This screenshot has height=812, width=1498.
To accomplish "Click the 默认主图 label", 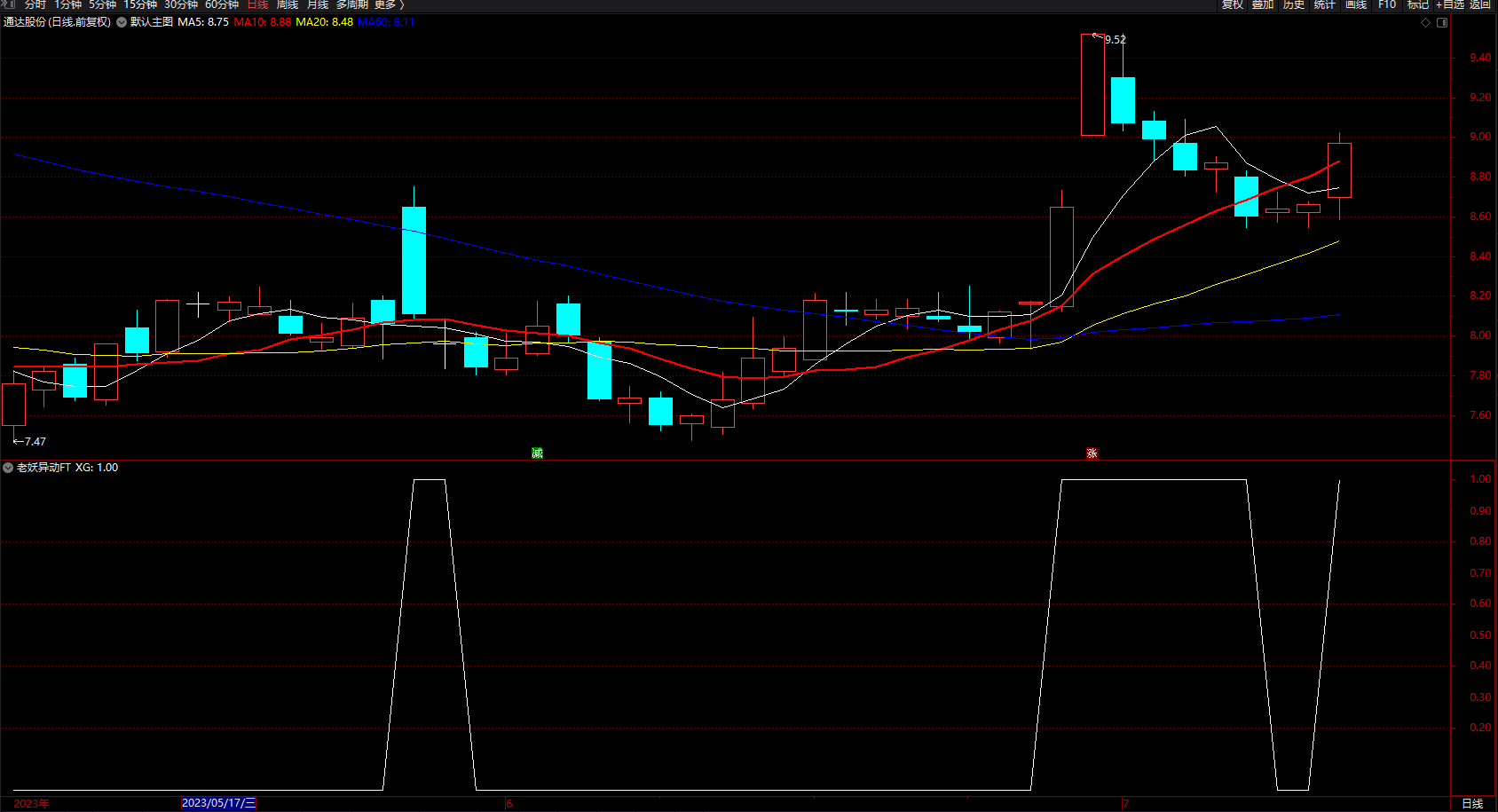I will 152,22.
